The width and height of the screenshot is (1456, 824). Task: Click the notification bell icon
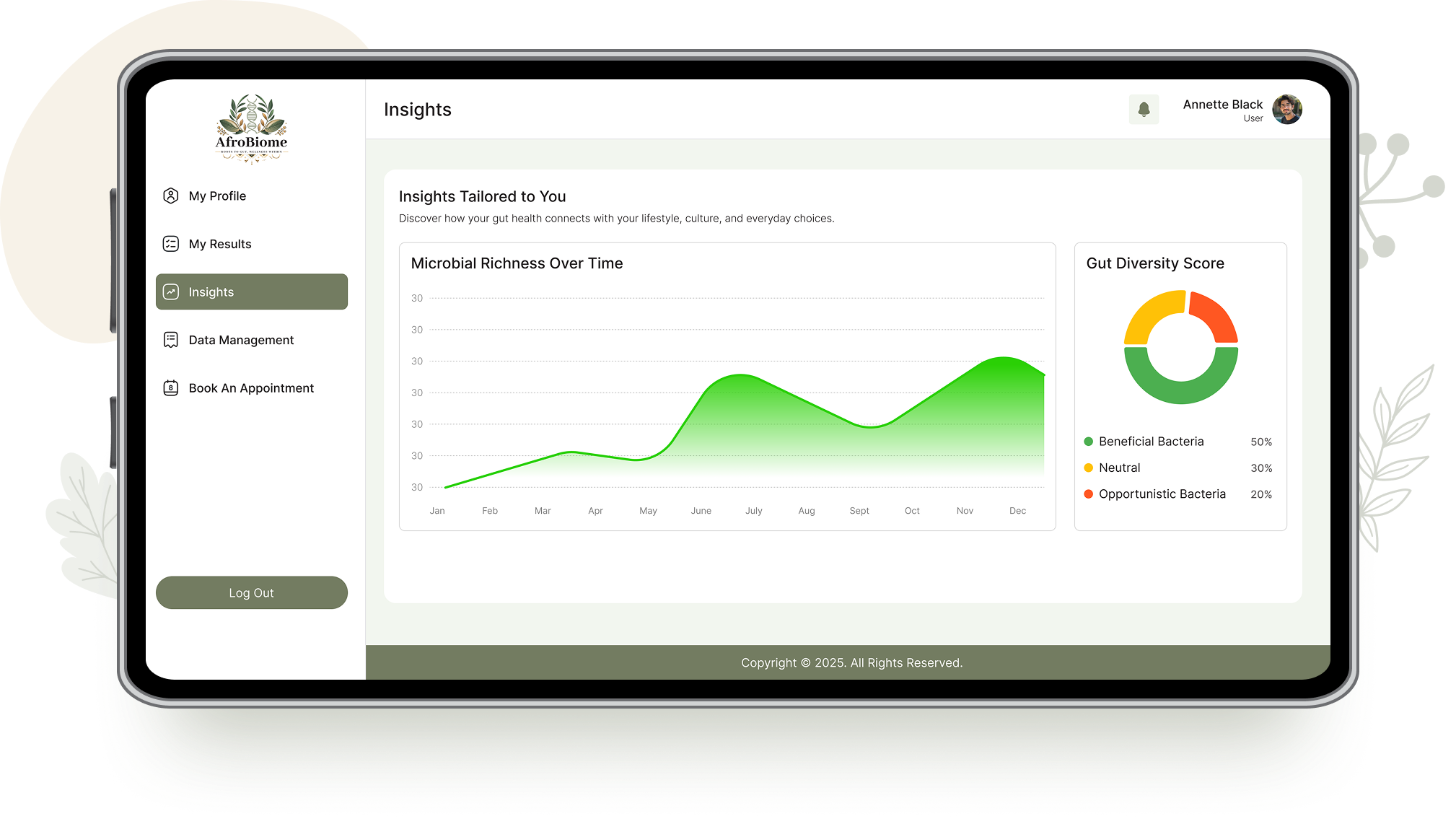tap(1144, 110)
